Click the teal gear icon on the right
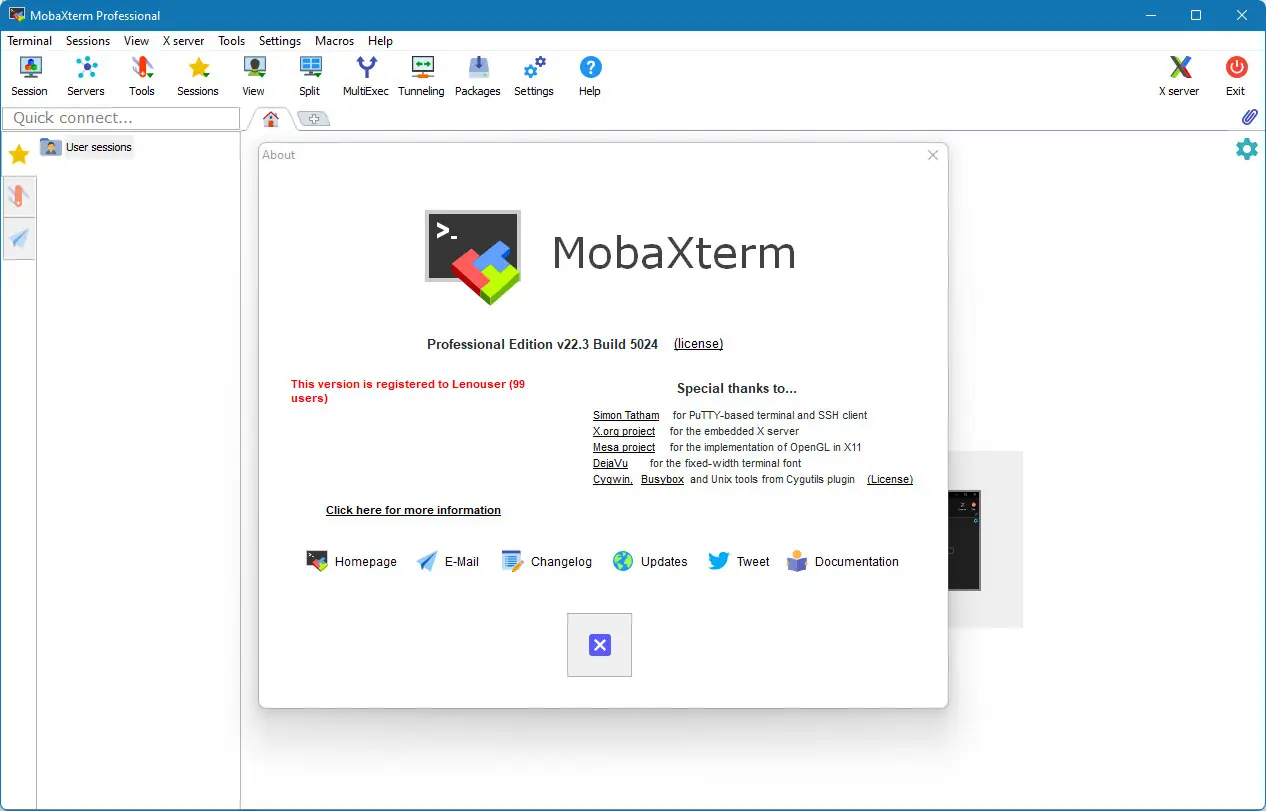Viewport: 1266px width, 811px height. [1246, 149]
